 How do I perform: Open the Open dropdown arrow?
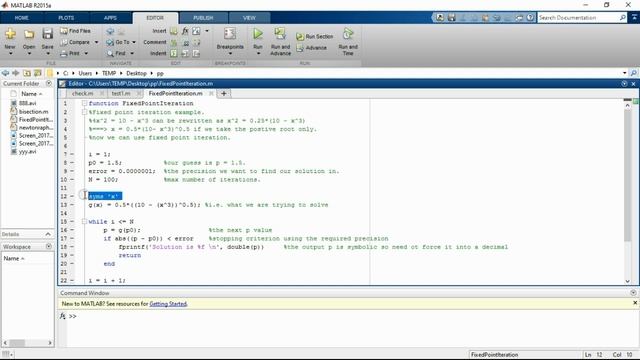pyautogui.click(x=29, y=53)
